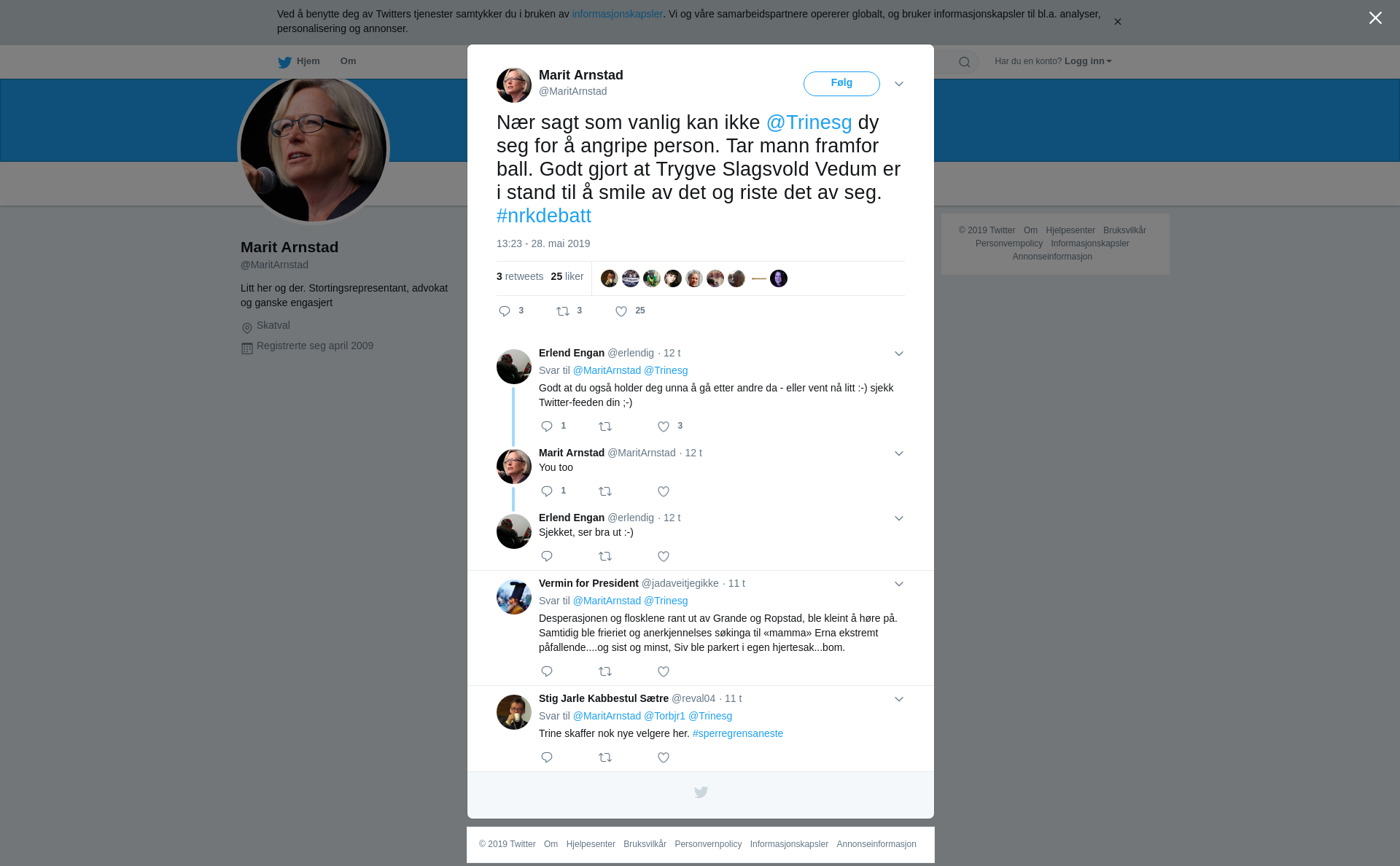This screenshot has width=1400, height=866.
Task: Like Marit Arnstad's 'You too' reply
Action: click(664, 491)
